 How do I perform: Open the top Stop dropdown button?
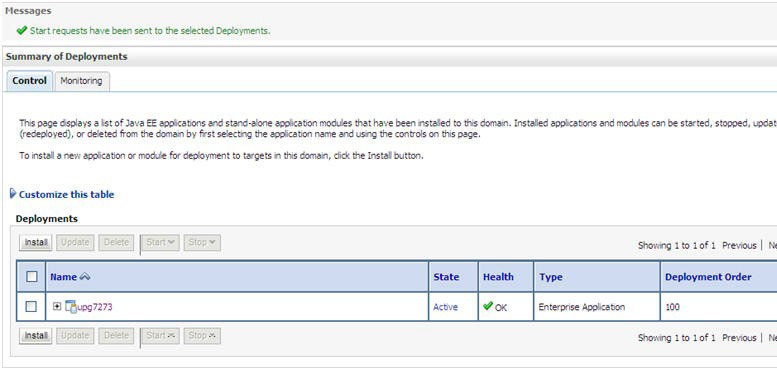pyautogui.click(x=202, y=243)
